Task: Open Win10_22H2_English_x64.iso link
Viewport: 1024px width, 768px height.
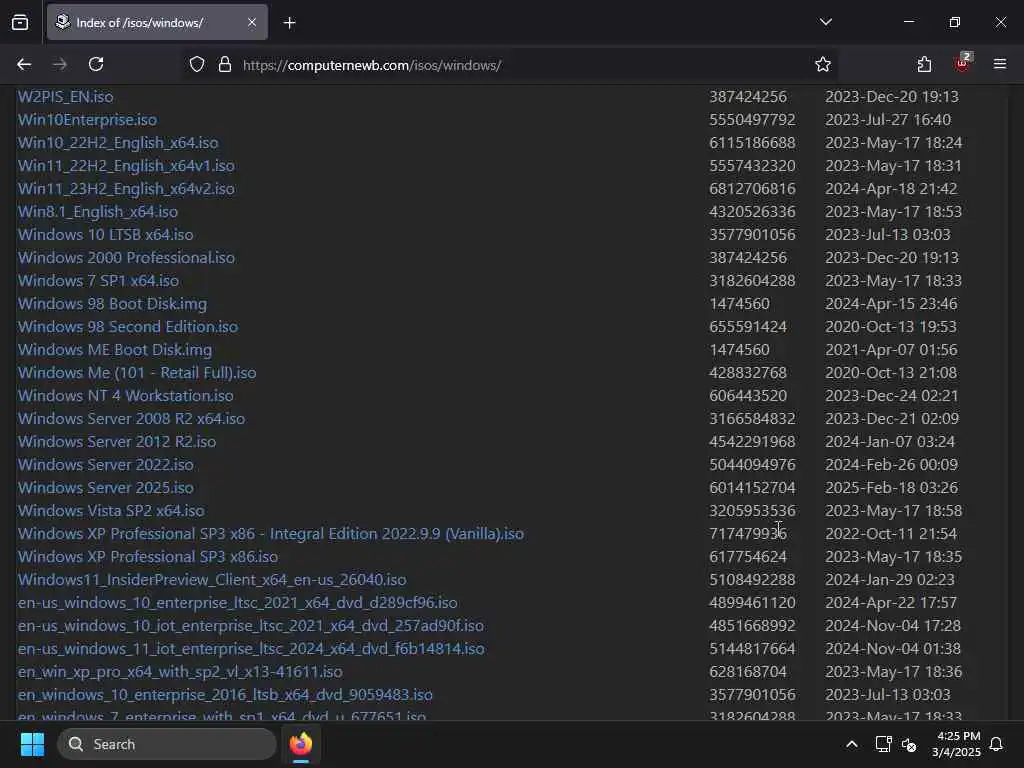Action: coord(118,142)
